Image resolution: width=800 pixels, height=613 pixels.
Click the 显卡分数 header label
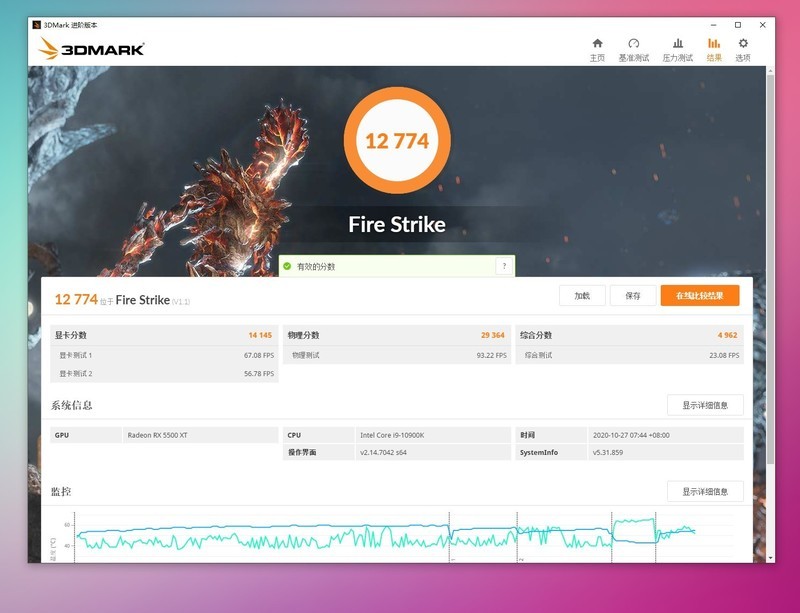[70, 335]
